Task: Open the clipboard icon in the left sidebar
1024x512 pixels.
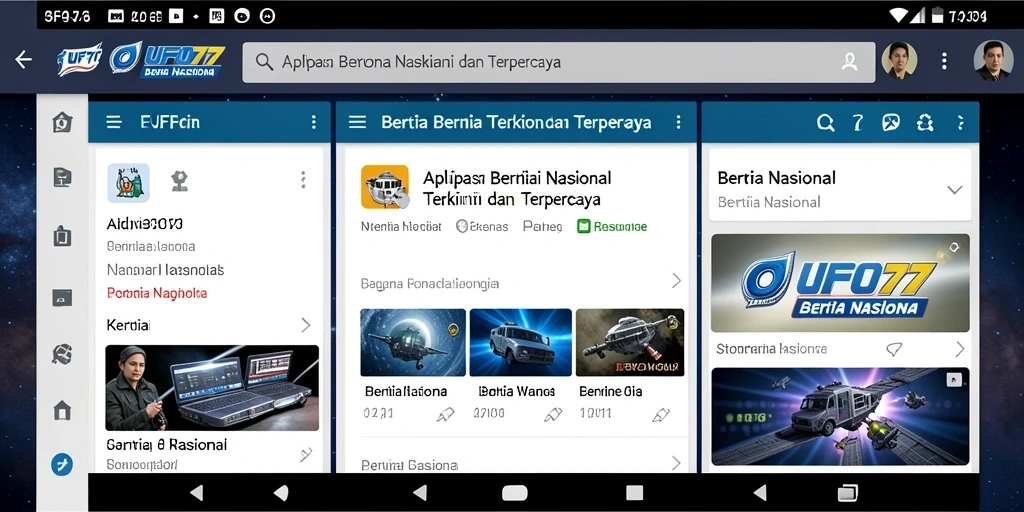Action: click(x=62, y=236)
